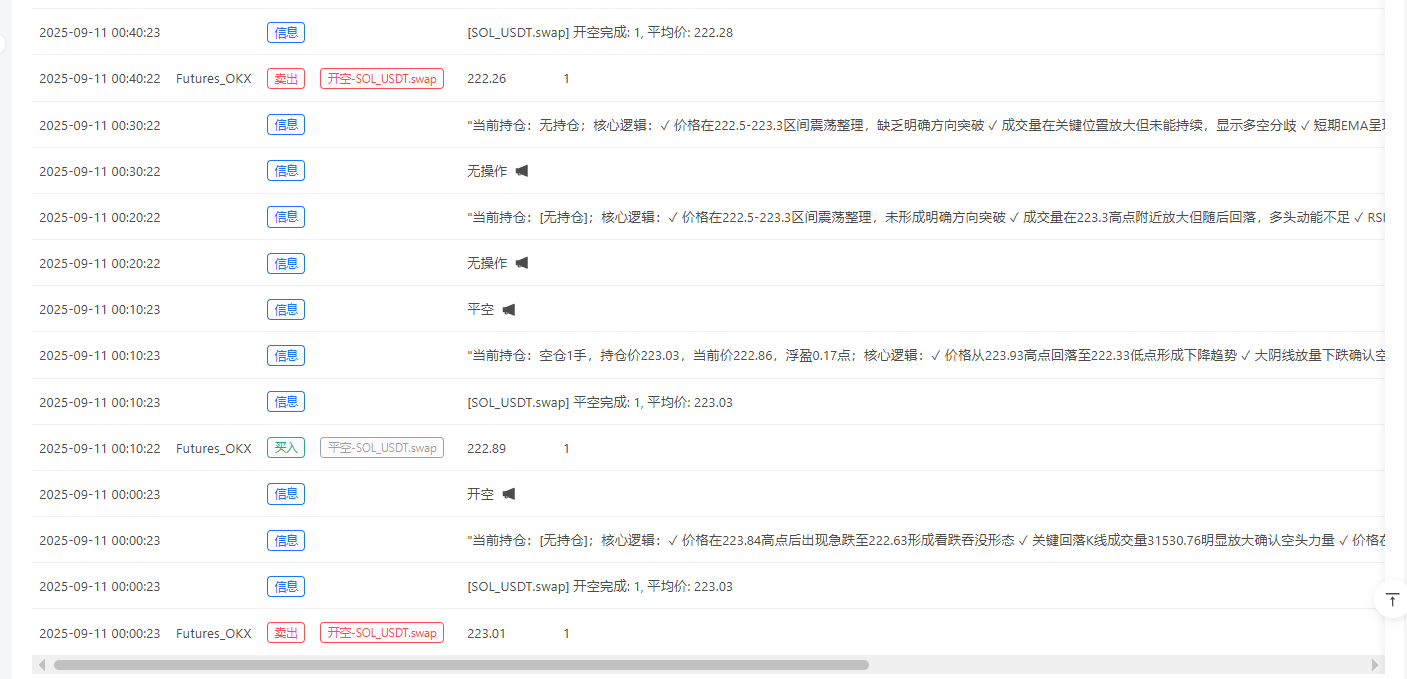Click the right scroll arrow of the horizontal scrollbar
The image size is (1407, 679).
[x=1373, y=664]
